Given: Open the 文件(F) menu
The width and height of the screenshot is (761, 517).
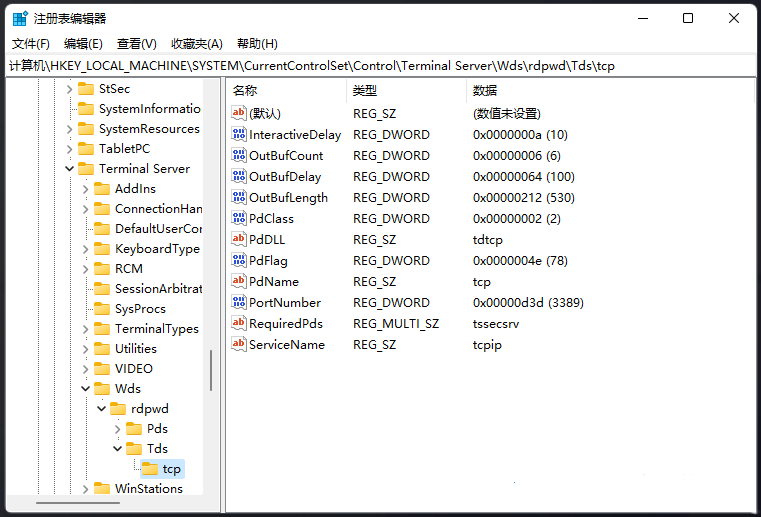Looking at the screenshot, I should pos(31,44).
